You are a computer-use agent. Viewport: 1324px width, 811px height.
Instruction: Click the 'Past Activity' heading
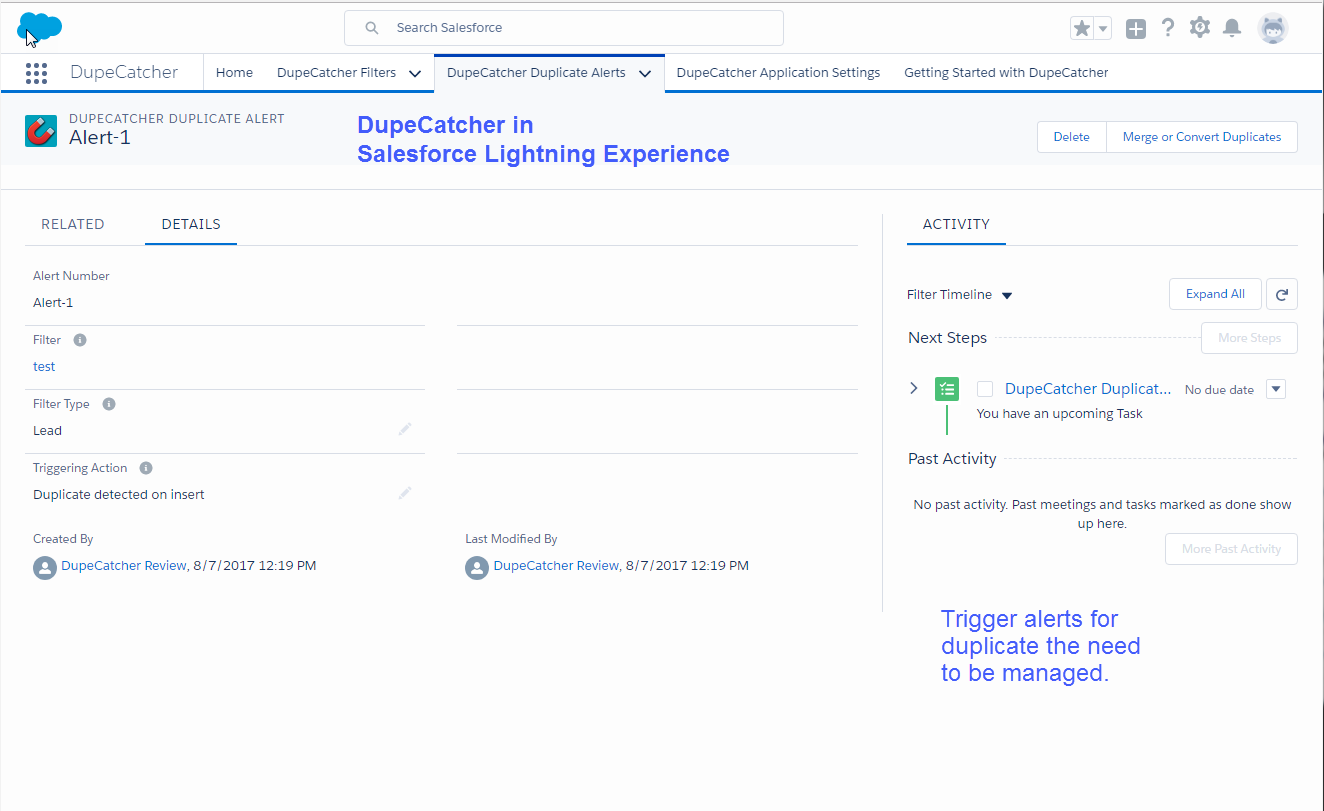[952, 459]
